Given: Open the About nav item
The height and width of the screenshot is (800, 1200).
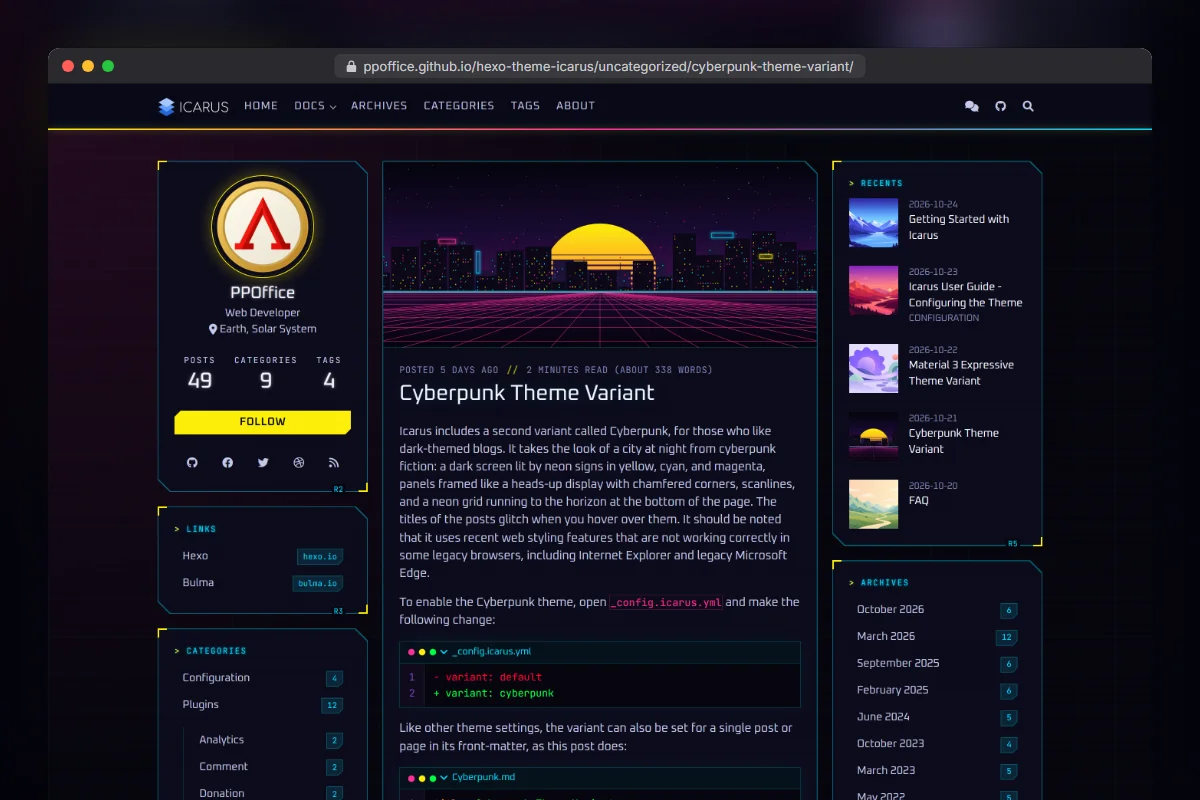Looking at the screenshot, I should [x=576, y=106].
